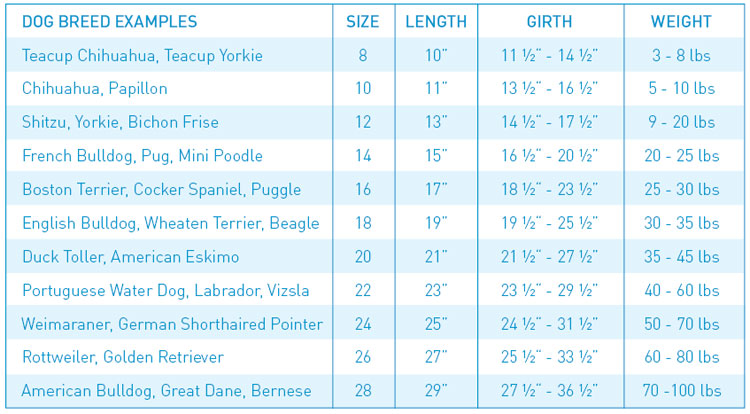750x414 pixels.
Task: Select American Bulldog, Great Dane, Bernese
Action: 166,391
